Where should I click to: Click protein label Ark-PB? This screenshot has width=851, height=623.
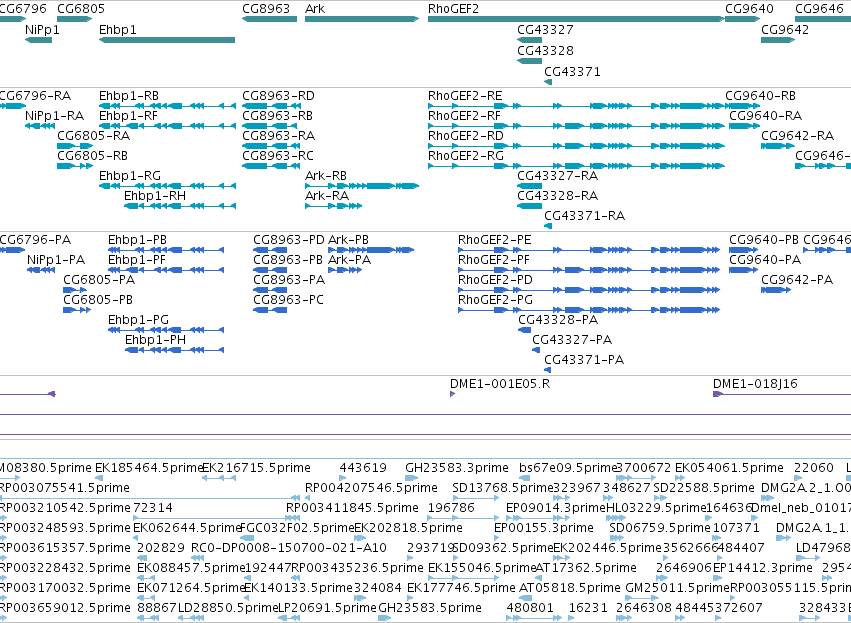348,240
